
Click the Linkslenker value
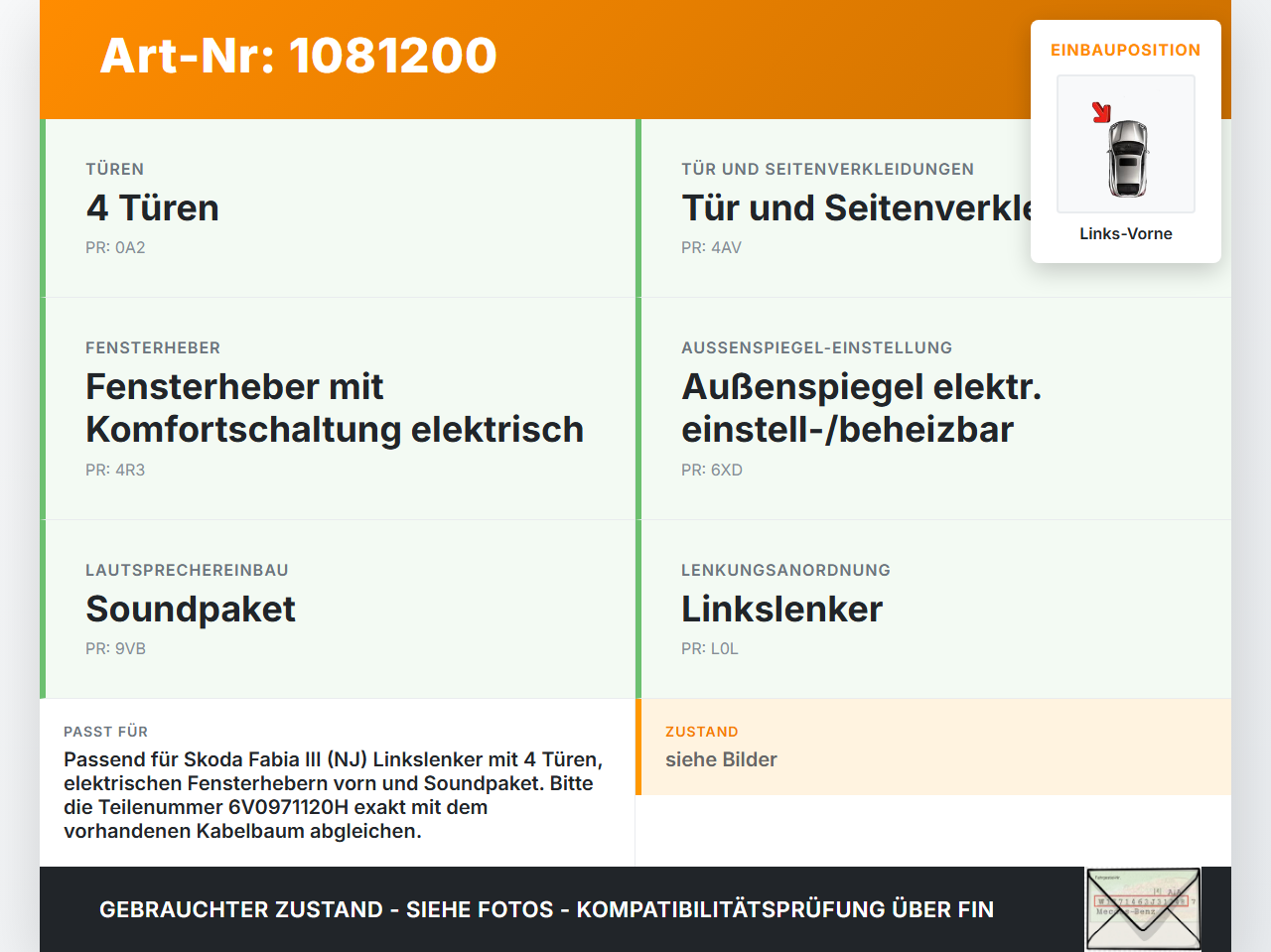[782, 610]
